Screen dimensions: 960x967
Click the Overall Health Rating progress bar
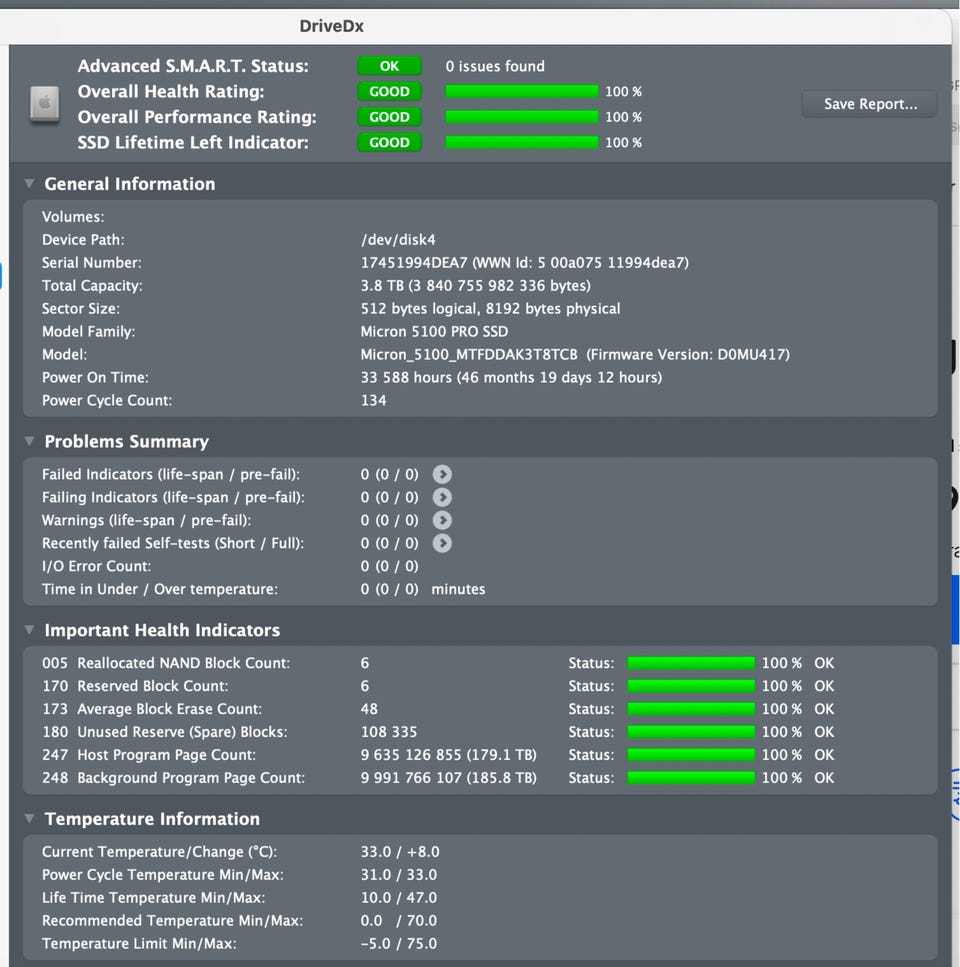click(522, 91)
